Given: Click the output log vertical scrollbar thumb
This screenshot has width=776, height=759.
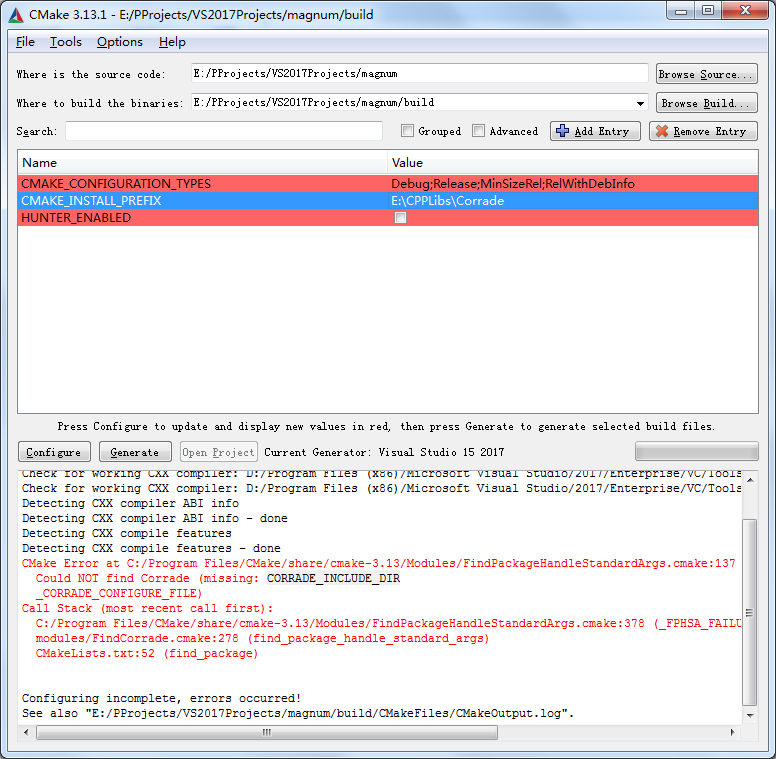Looking at the screenshot, I should coord(749,613).
